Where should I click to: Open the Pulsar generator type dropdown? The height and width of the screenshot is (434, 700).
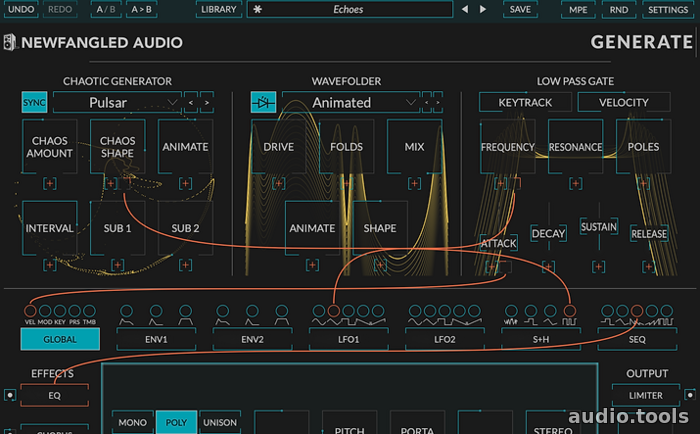tap(118, 102)
